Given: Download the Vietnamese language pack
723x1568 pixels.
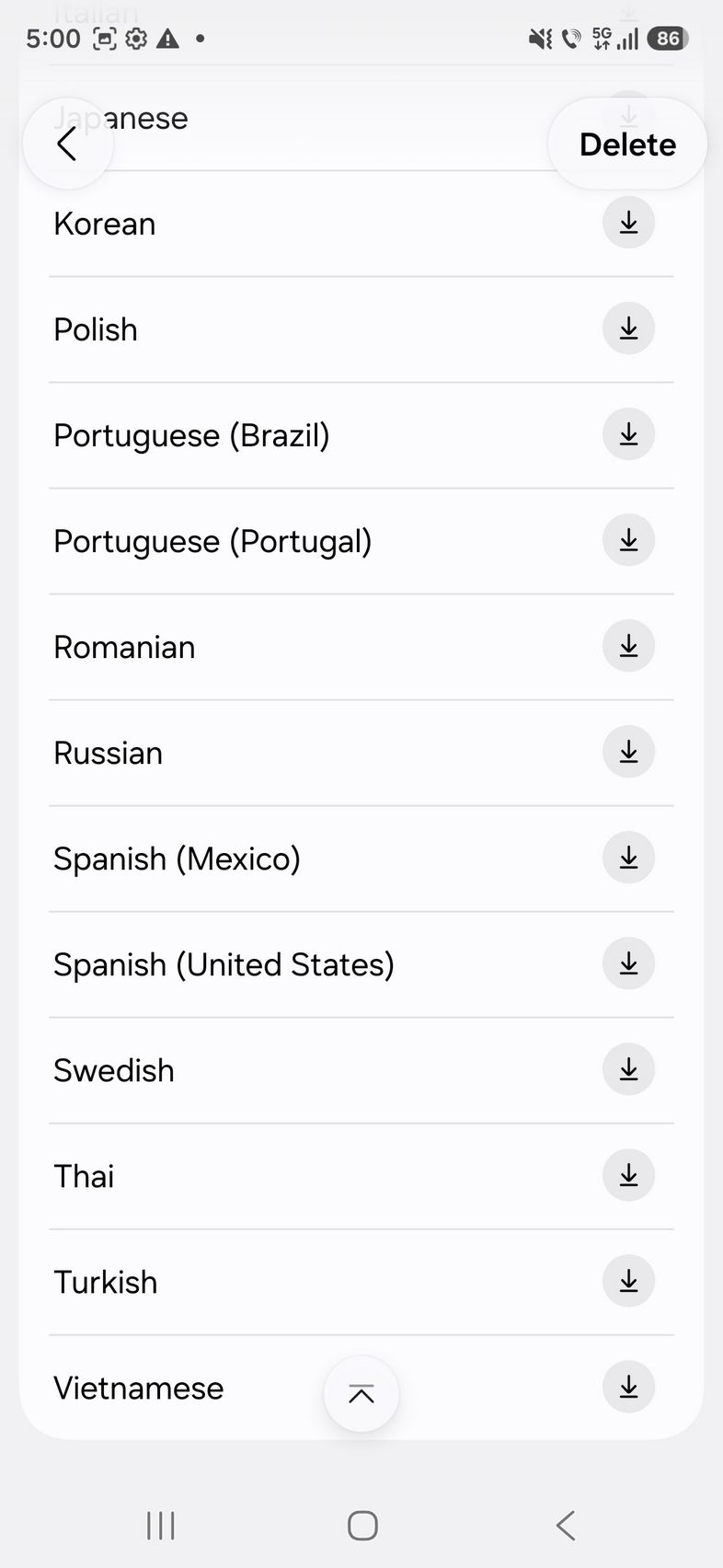Looking at the screenshot, I should [x=628, y=1387].
